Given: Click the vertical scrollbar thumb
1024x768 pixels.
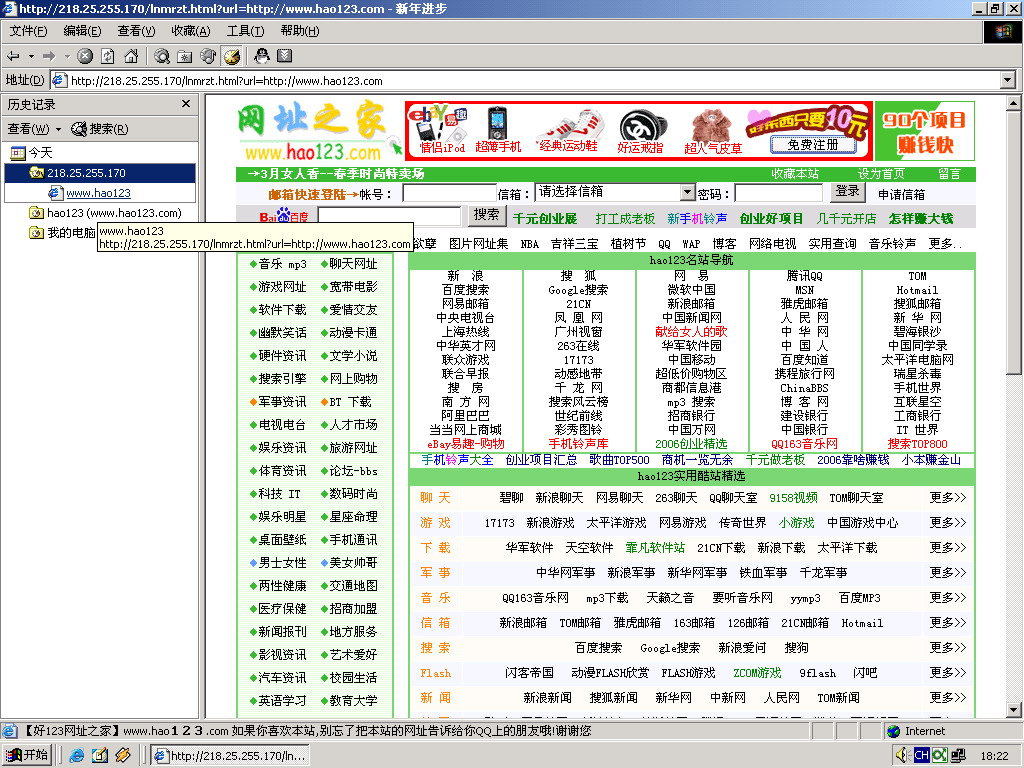Looking at the screenshot, I should [x=1013, y=242].
